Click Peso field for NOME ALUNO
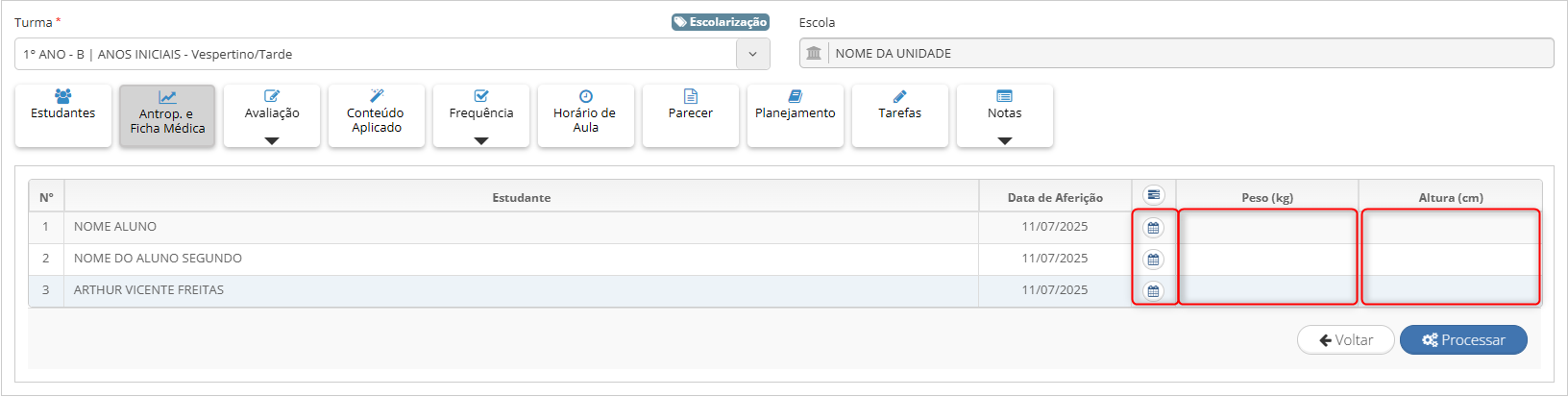Viewport: 1568px width, 397px height. (1267, 228)
